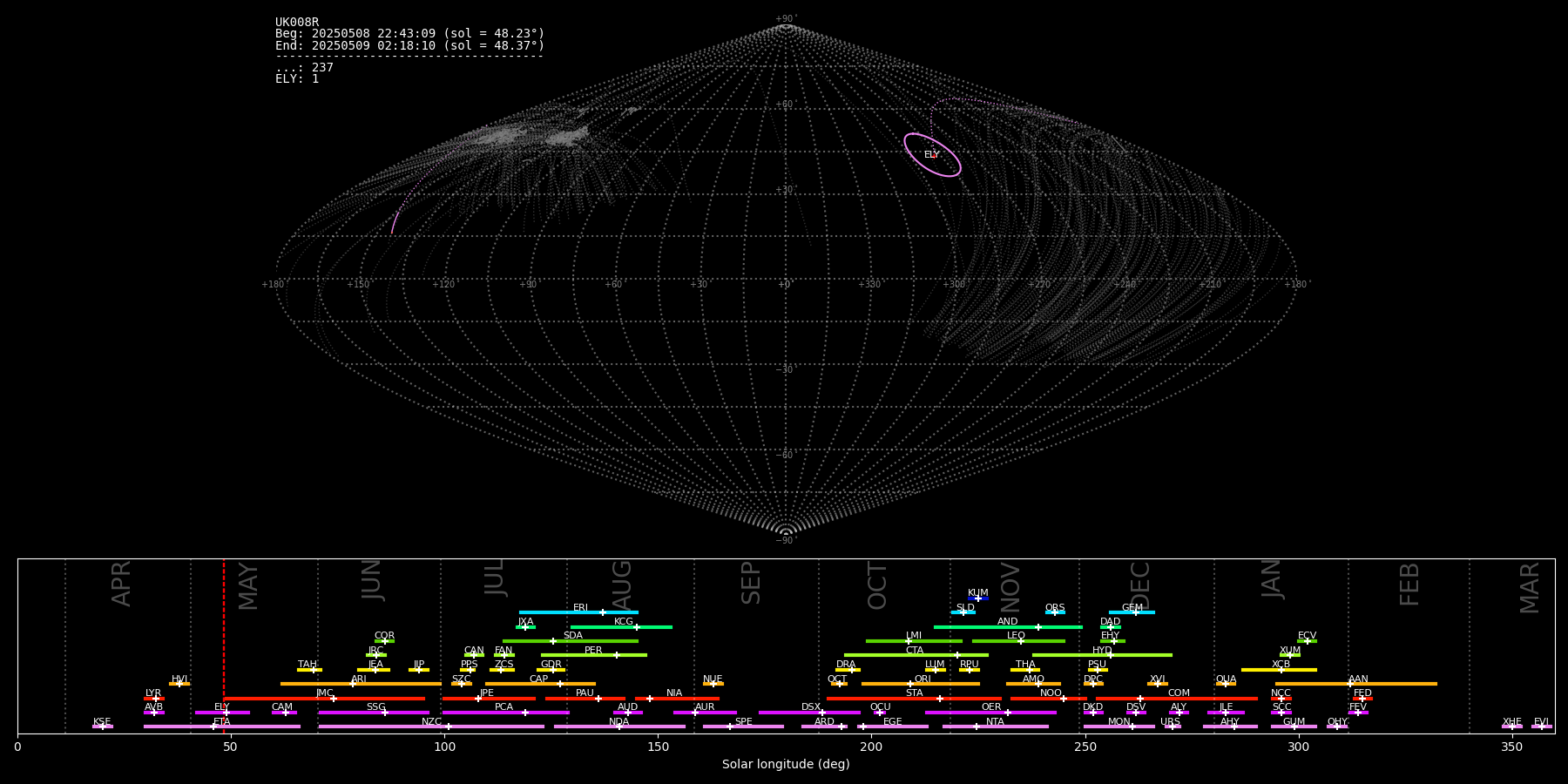The image size is (1568, 784).
Task: Click the NIA shower label
Action: click(x=674, y=693)
